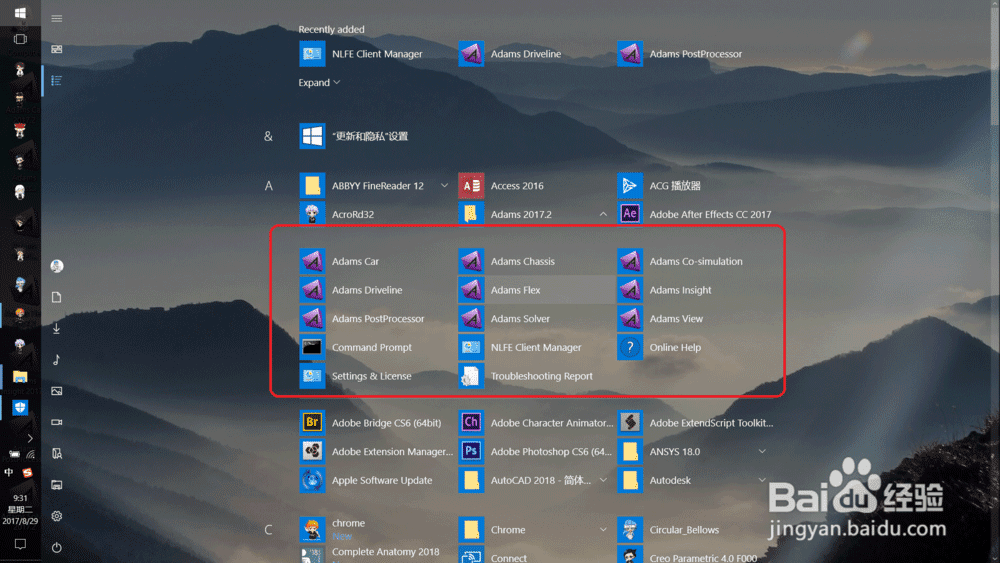Open Adobe Extension Manager
This screenshot has width=1000, height=563.
coord(376,451)
